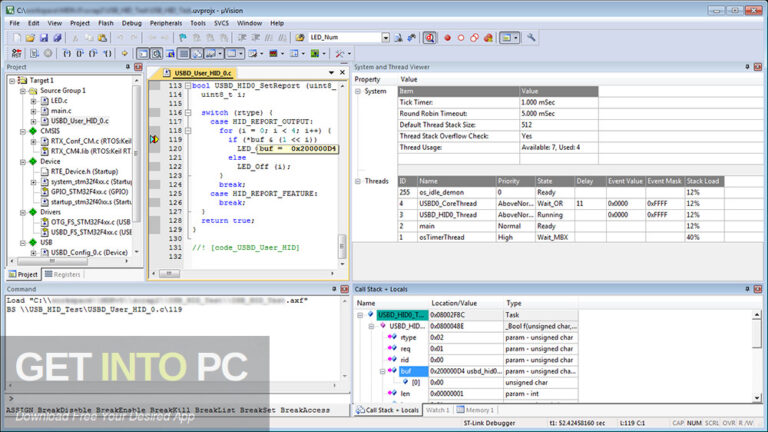Collapse the Threads section in viewer
This screenshot has width=768, height=432.
358,181
